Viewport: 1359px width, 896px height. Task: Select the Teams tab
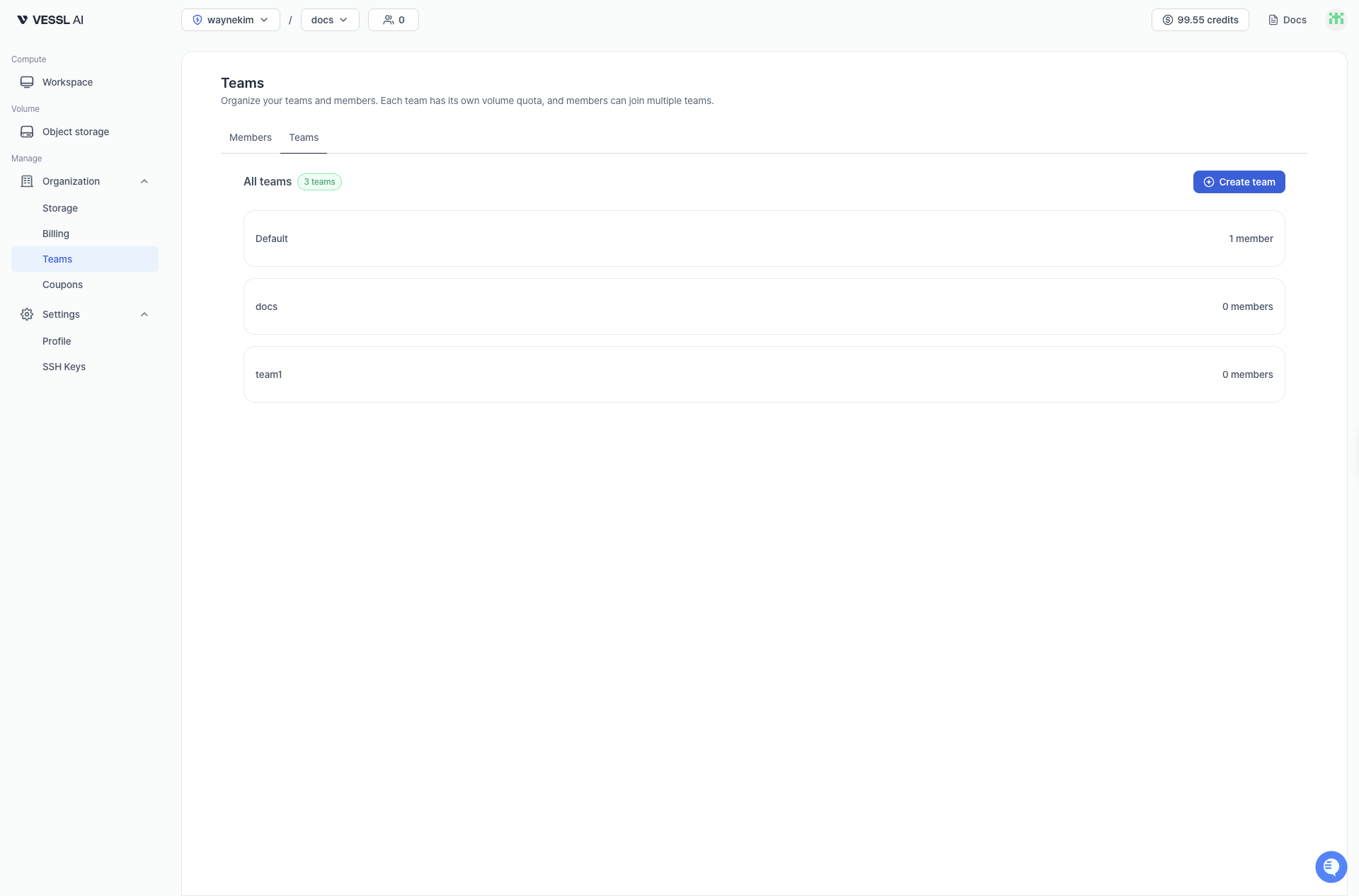(304, 137)
